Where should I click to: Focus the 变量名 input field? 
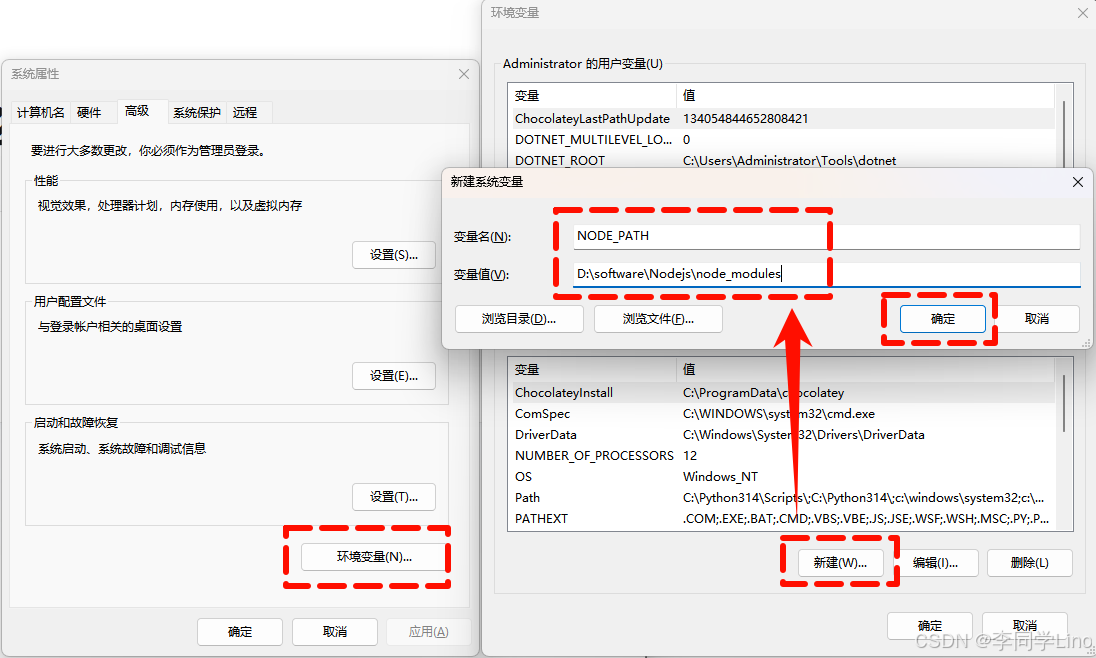click(826, 236)
